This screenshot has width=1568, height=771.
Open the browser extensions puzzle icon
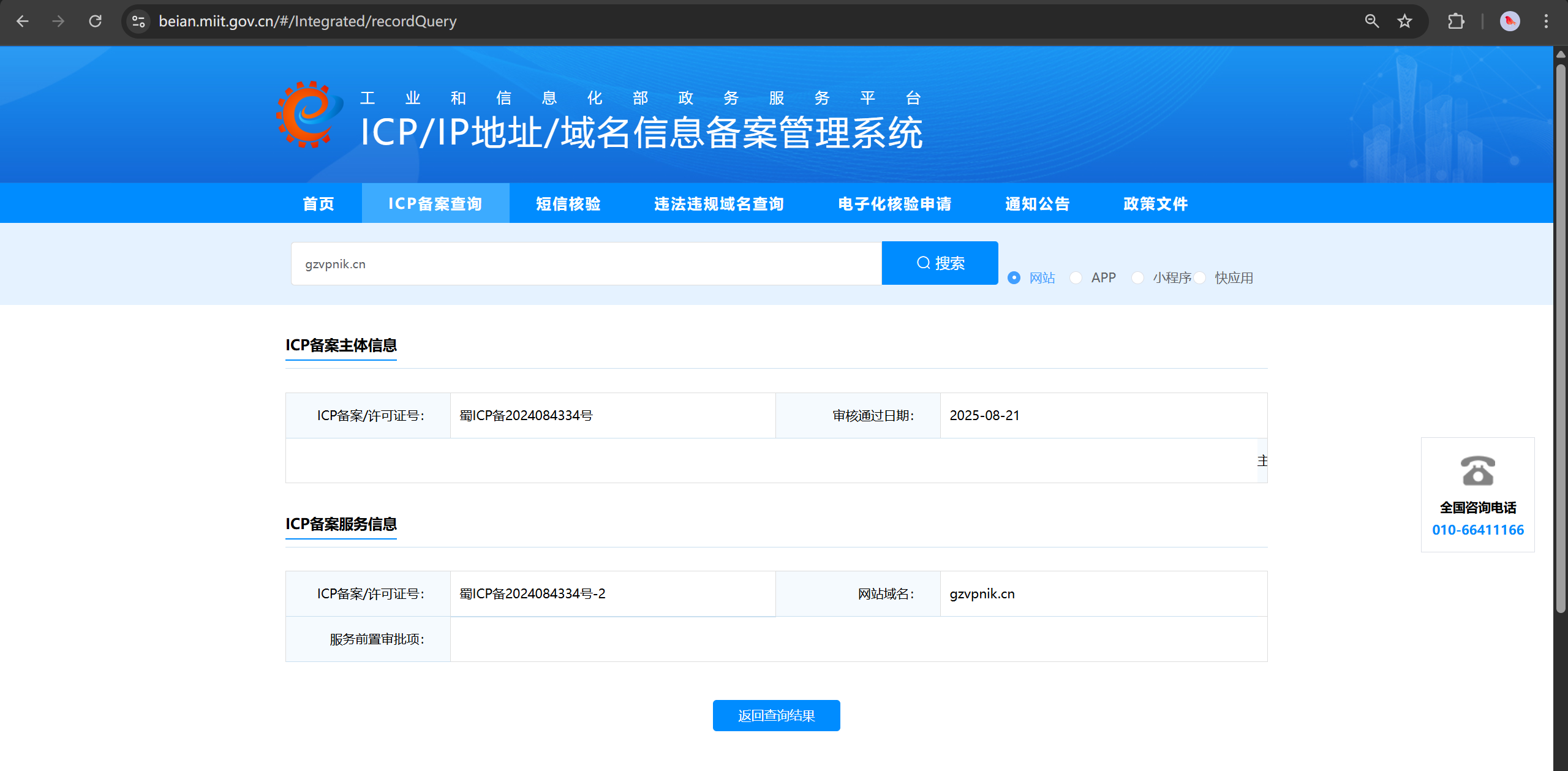tap(1456, 21)
